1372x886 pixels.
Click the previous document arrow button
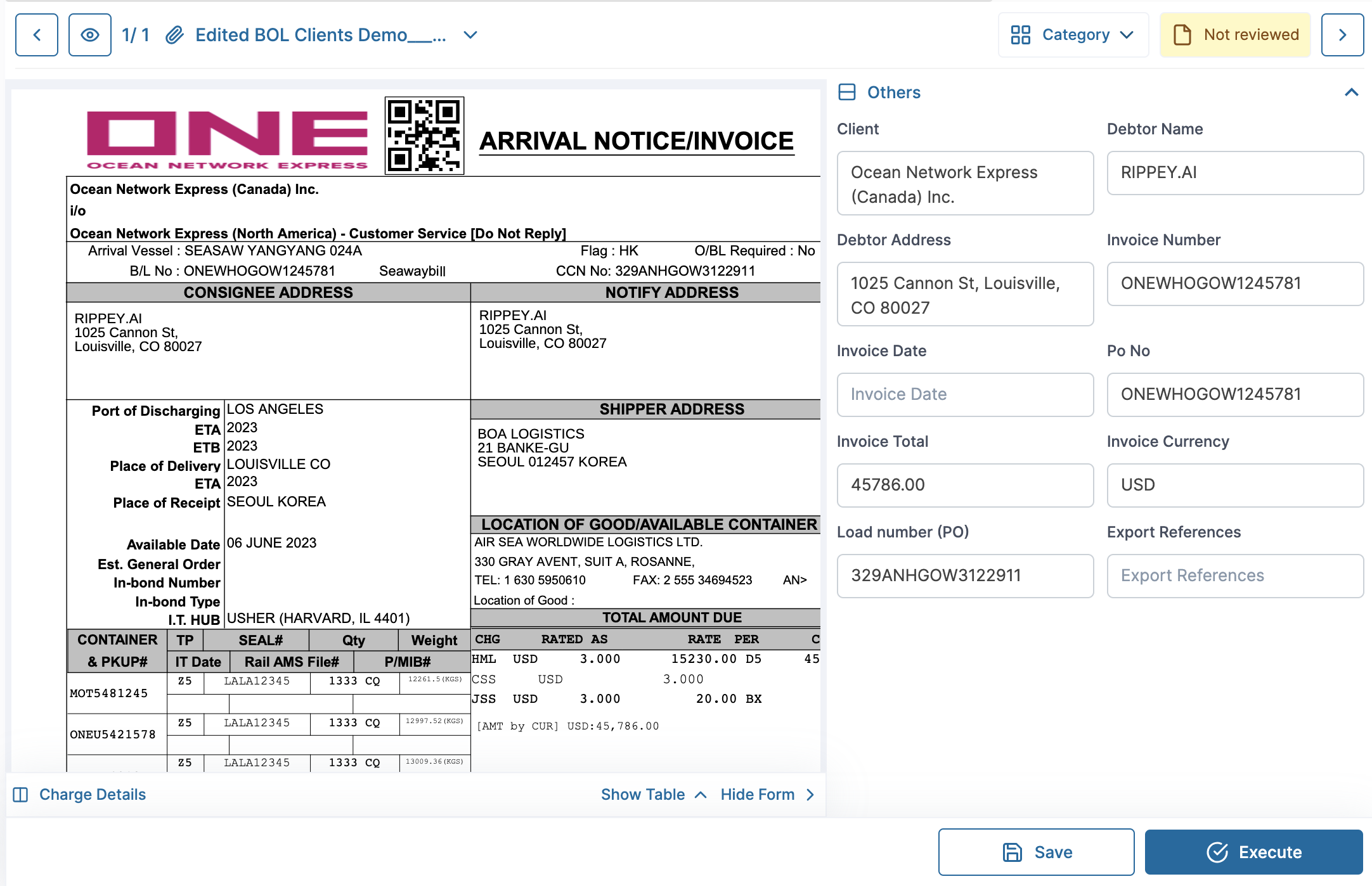point(37,35)
